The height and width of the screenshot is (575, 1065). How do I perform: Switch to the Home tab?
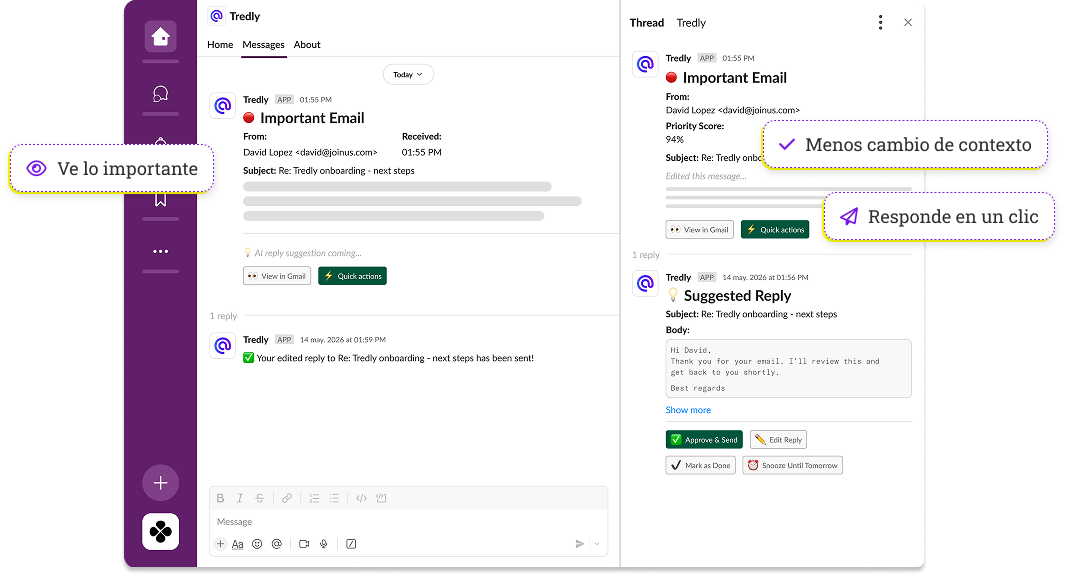point(220,45)
